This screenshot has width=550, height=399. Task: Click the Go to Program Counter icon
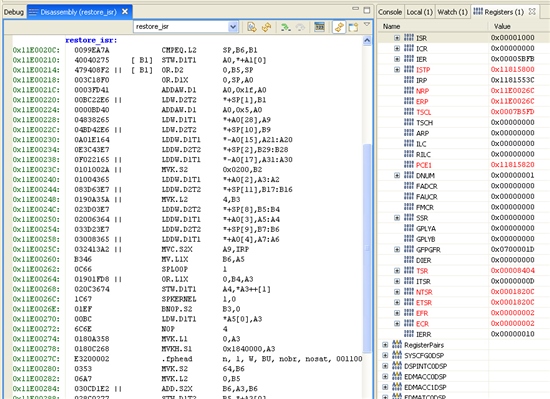(x=251, y=27)
